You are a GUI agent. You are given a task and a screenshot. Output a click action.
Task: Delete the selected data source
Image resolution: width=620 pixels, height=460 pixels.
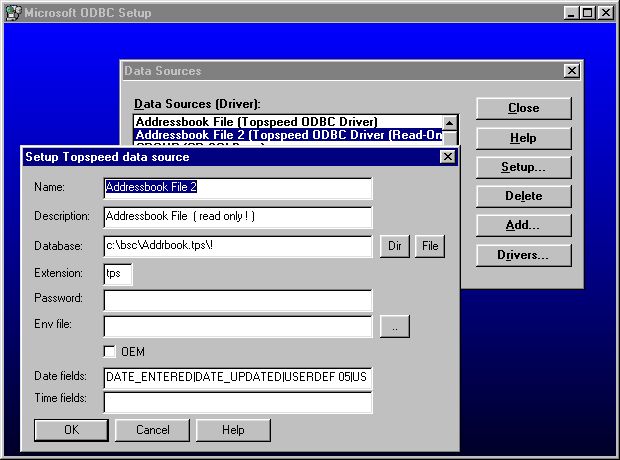coord(524,196)
